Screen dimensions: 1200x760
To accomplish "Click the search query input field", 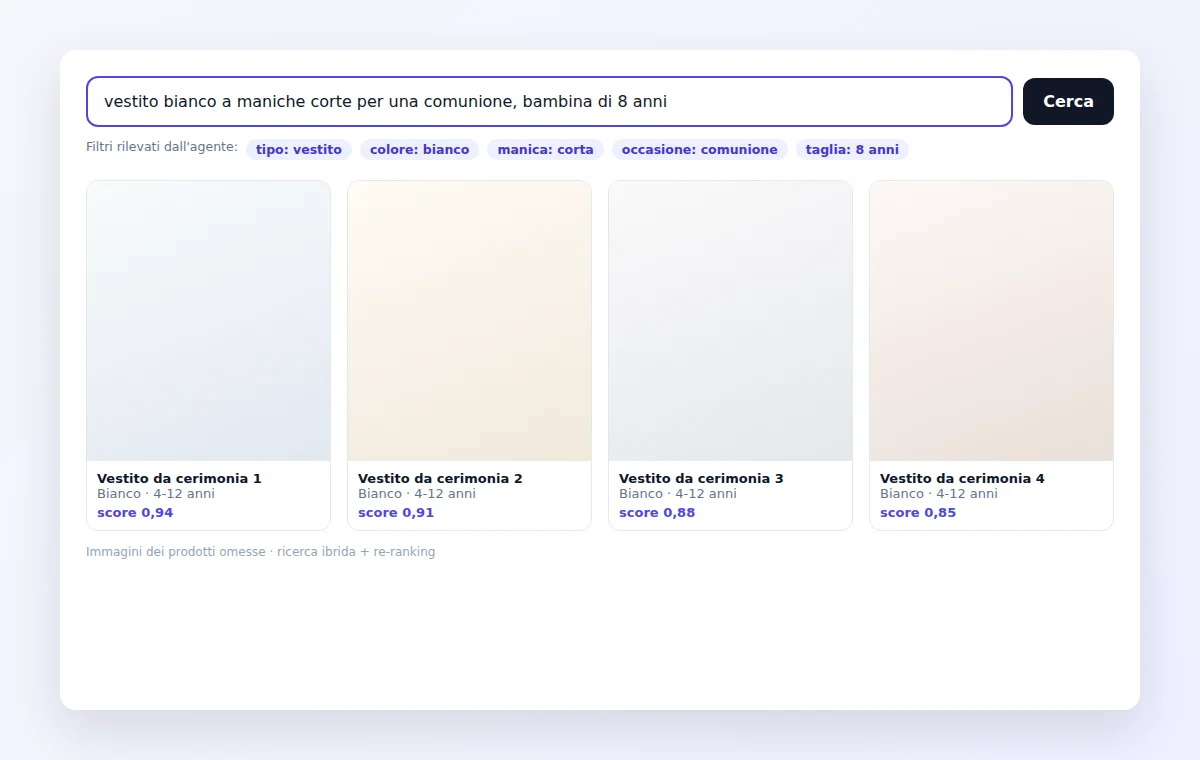I will (x=549, y=101).
